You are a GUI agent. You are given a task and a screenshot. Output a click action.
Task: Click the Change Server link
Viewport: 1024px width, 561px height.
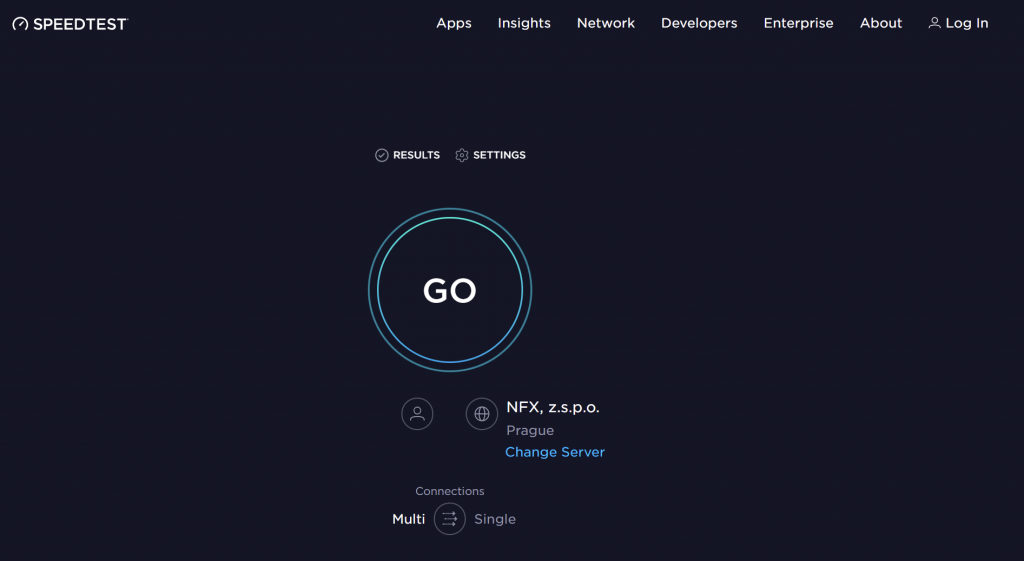pyautogui.click(x=555, y=452)
